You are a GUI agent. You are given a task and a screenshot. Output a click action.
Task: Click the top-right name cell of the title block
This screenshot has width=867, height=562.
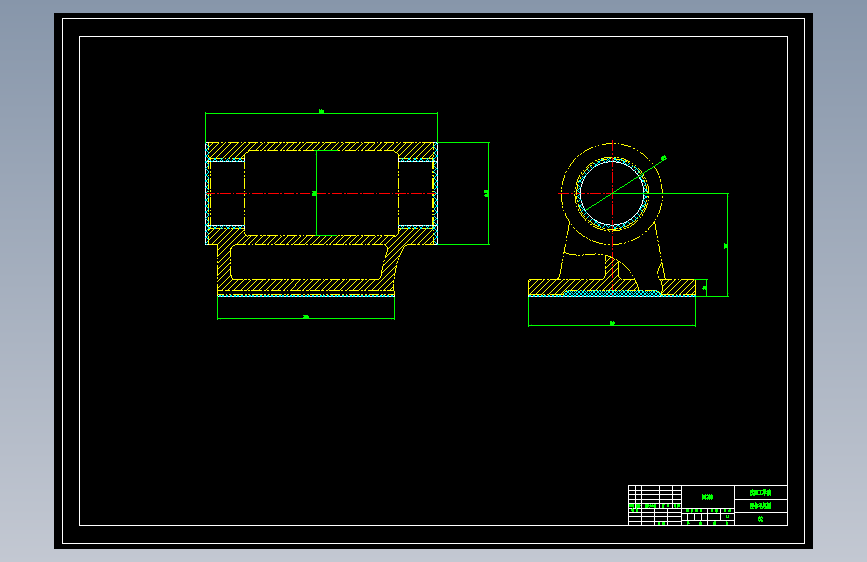(x=761, y=492)
